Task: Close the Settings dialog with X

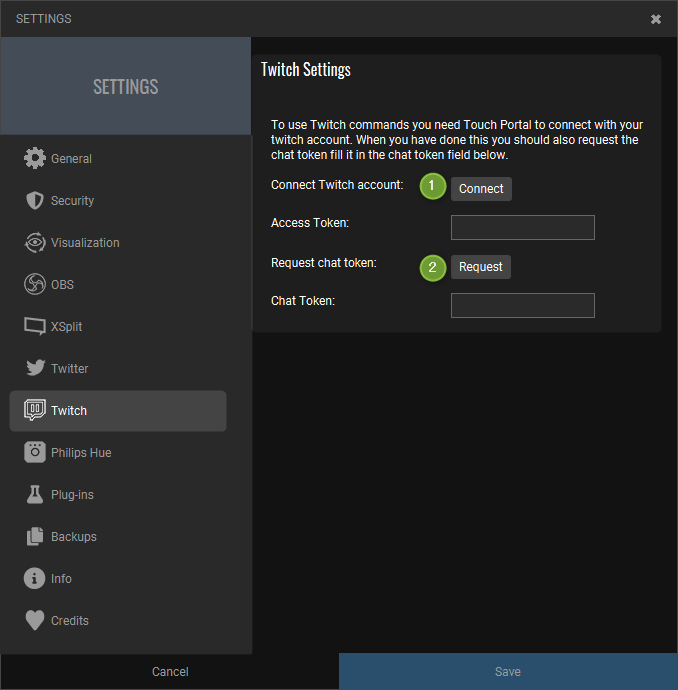Action: (656, 19)
